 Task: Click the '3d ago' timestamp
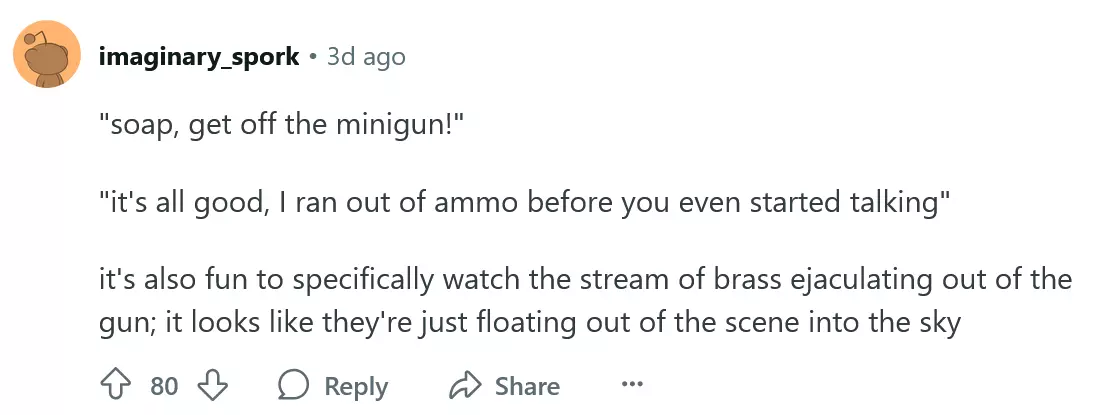(366, 57)
